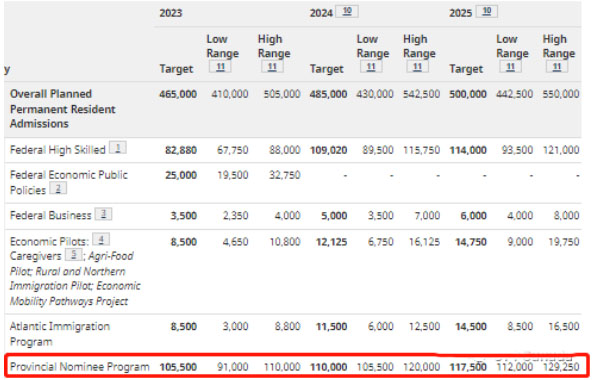This screenshot has height=380, width=592.
Task: Open footnote 11 under 2025 High Range
Action: pyautogui.click(x=557, y=67)
